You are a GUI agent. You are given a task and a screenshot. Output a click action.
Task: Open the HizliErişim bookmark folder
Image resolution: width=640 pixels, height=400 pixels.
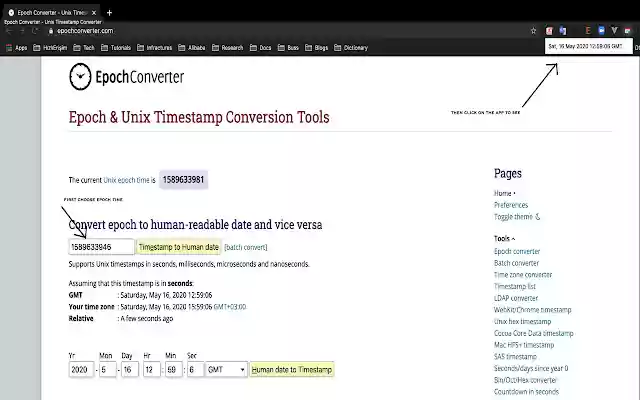(50, 48)
